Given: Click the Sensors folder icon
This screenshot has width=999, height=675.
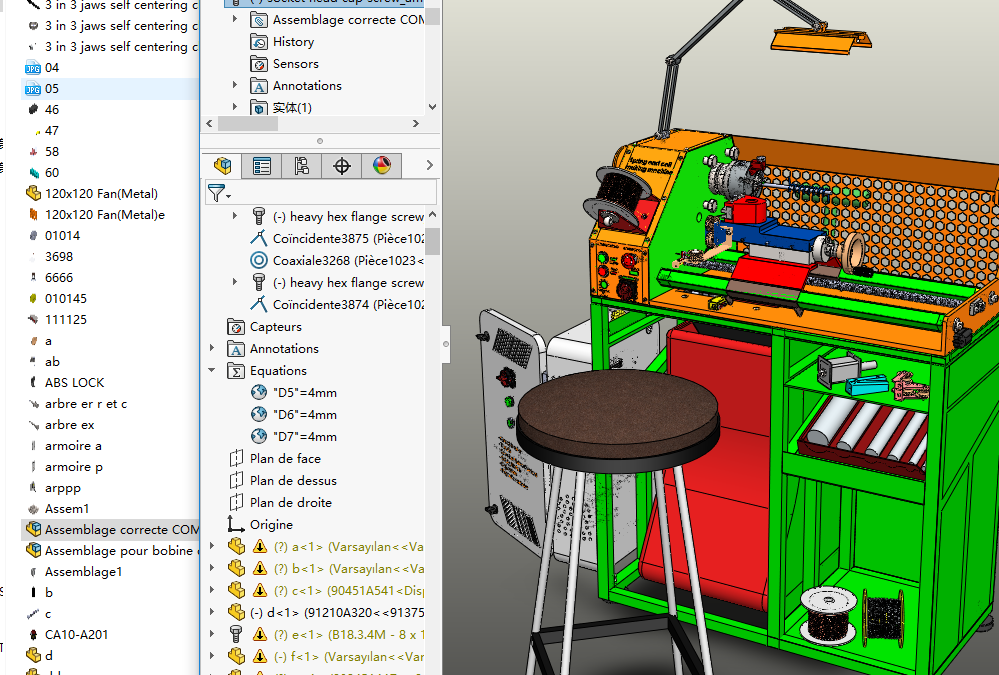Looking at the screenshot, I should point(258,64).
